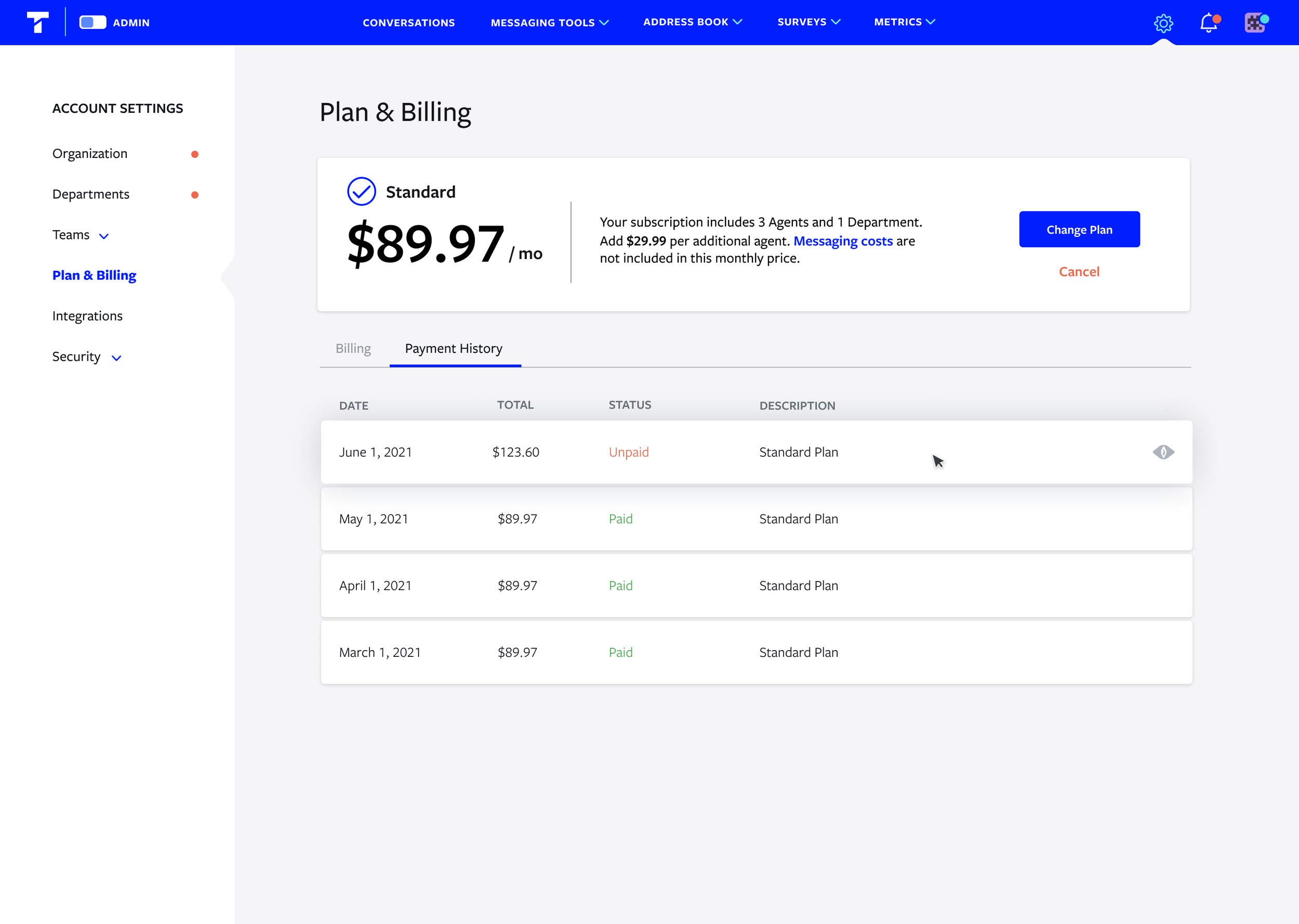Open the Address Book dropdown
This screenshot has width=1299, height=924.
point(692,22)
